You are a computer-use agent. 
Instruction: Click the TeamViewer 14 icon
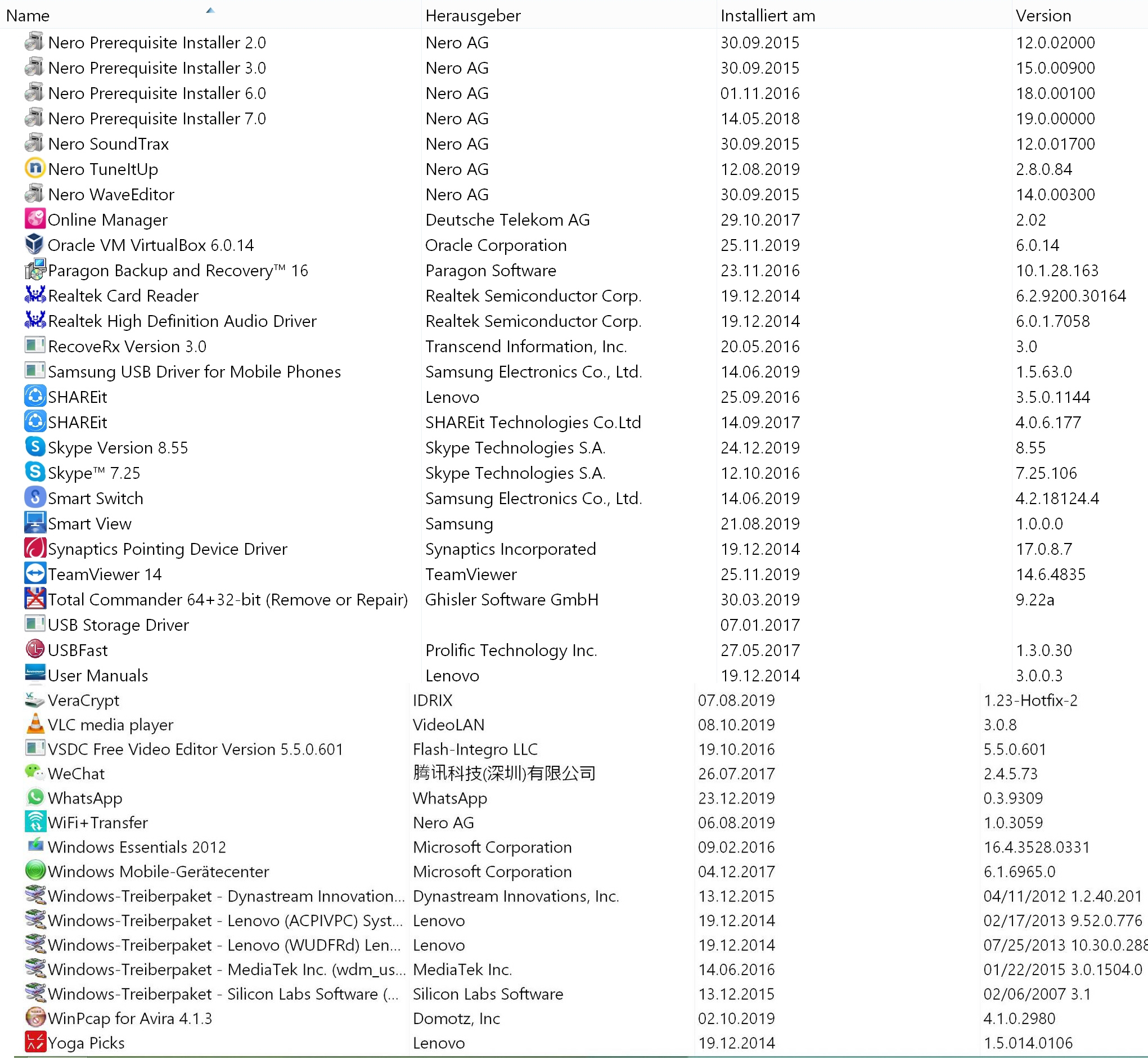tap(34, 574)
